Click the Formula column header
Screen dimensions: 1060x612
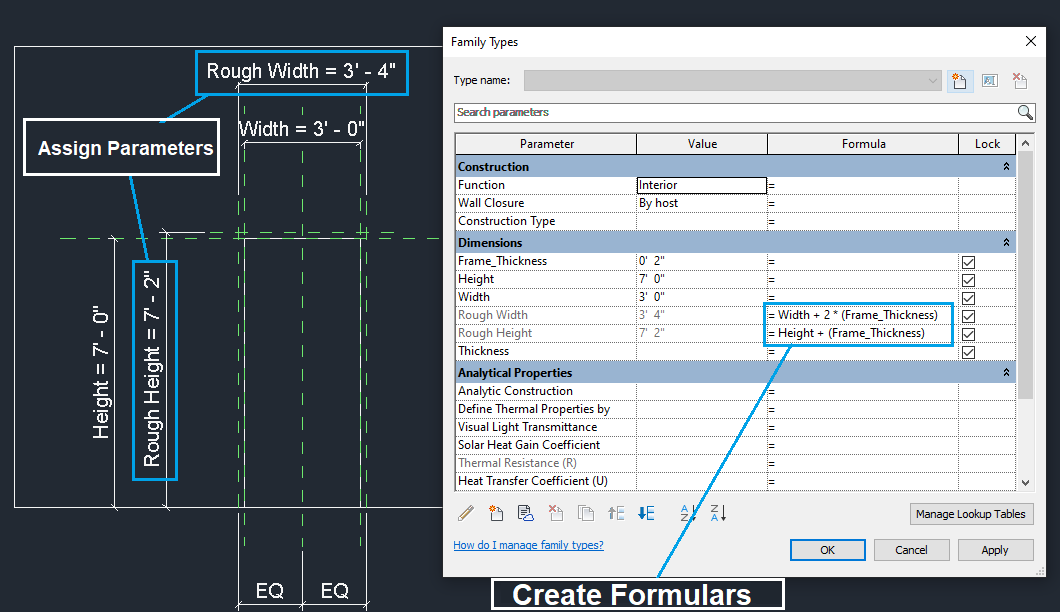[x=863, y=144]
